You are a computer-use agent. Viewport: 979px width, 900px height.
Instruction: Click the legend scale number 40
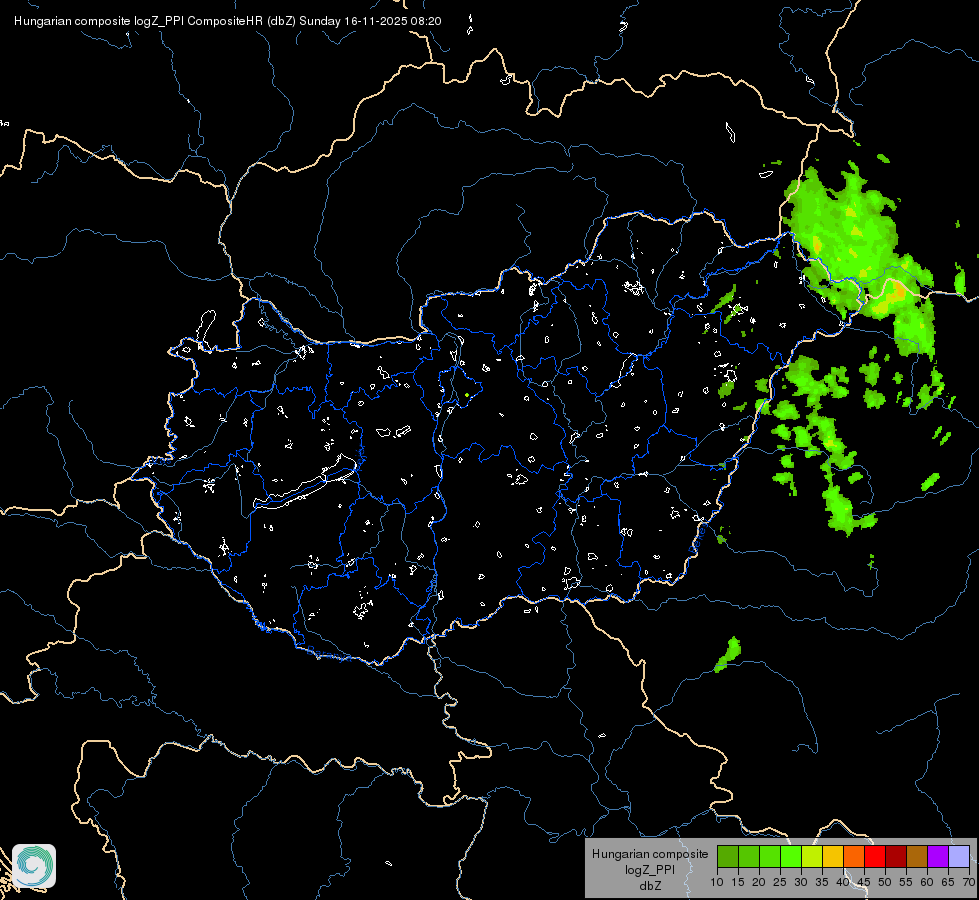[843, 883]
